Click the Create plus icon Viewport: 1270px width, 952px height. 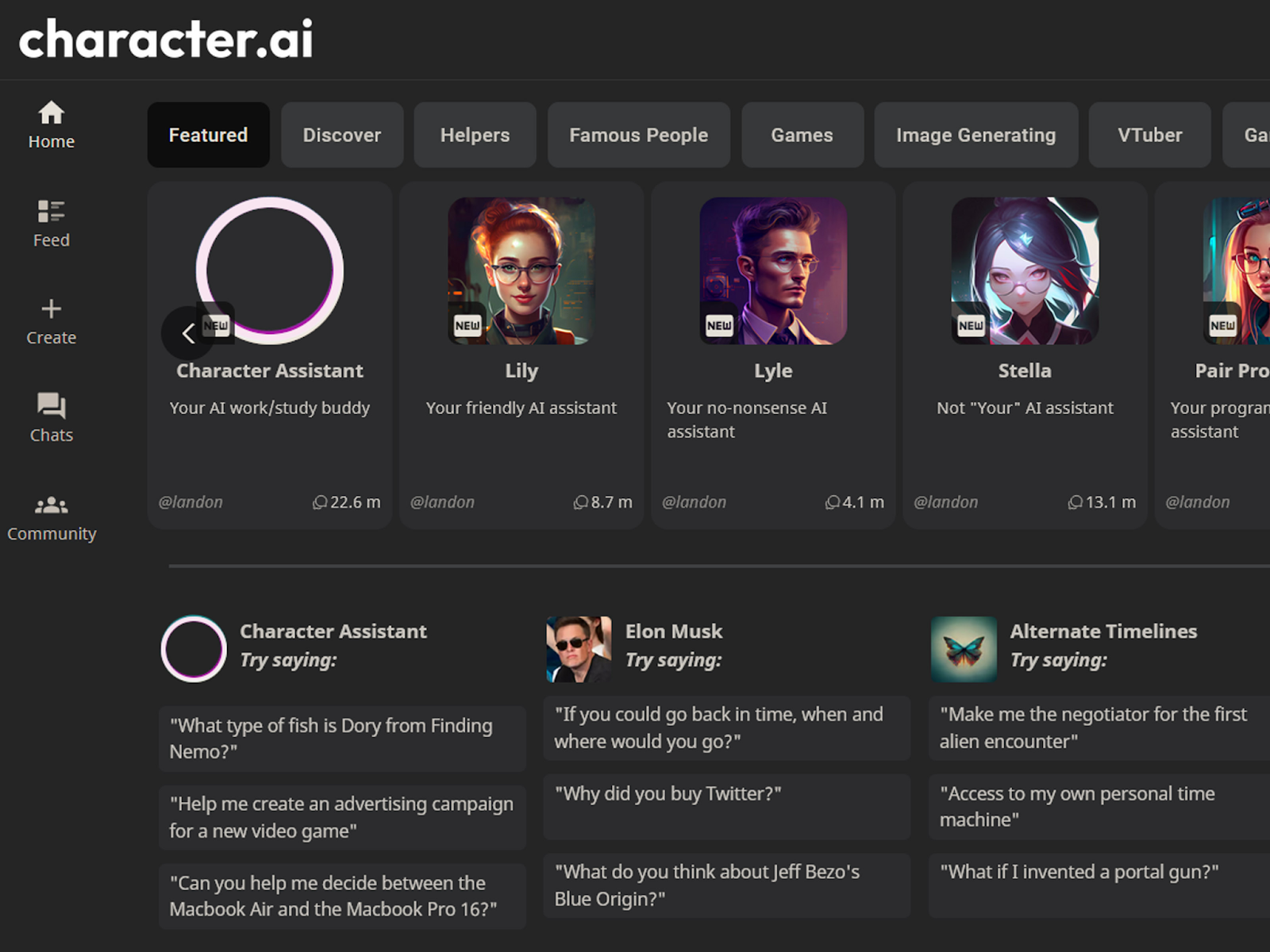51,309
